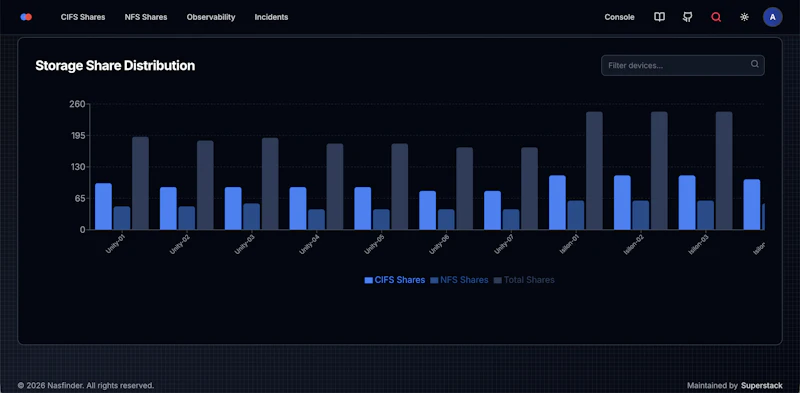Select the Unity-06 CIFS Shares bar

pyautogui.click(x=428, y=210)
